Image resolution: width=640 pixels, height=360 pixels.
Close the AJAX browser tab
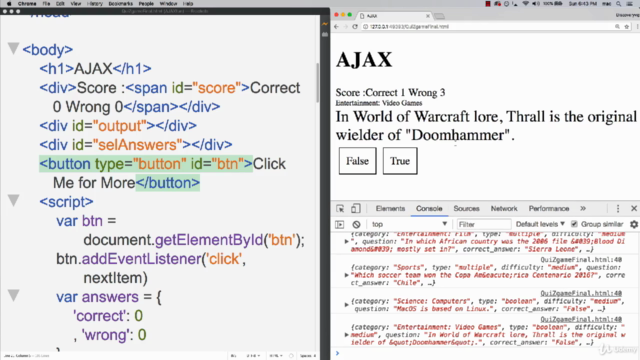[428, 16]
